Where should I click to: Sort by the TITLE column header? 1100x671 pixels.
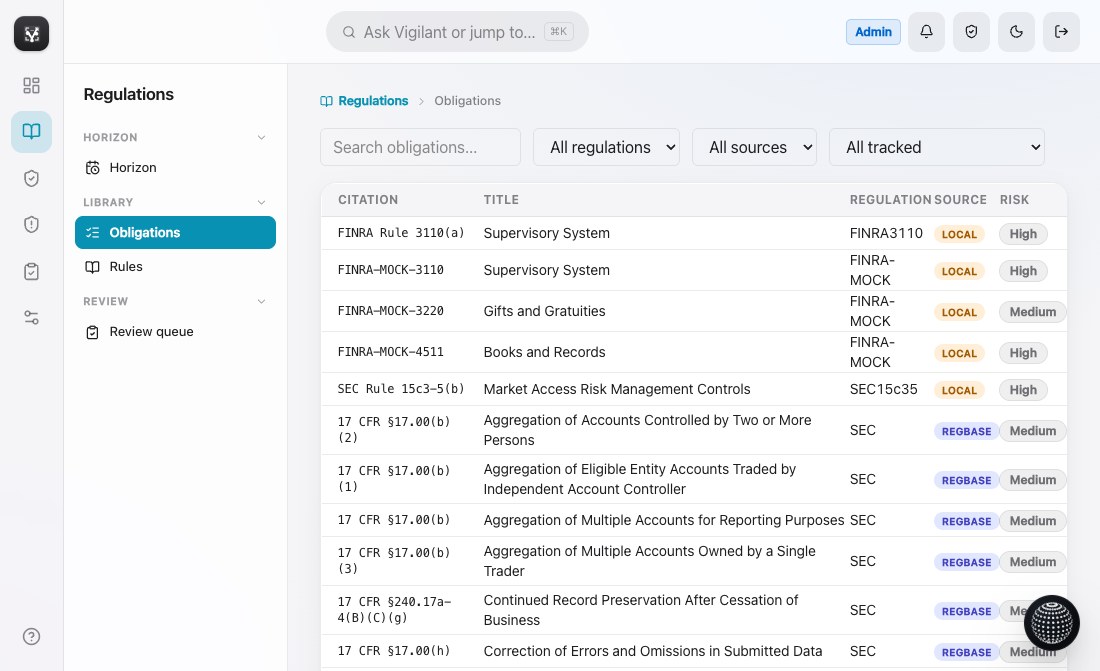pyautogui.click(x=501, y=200)
